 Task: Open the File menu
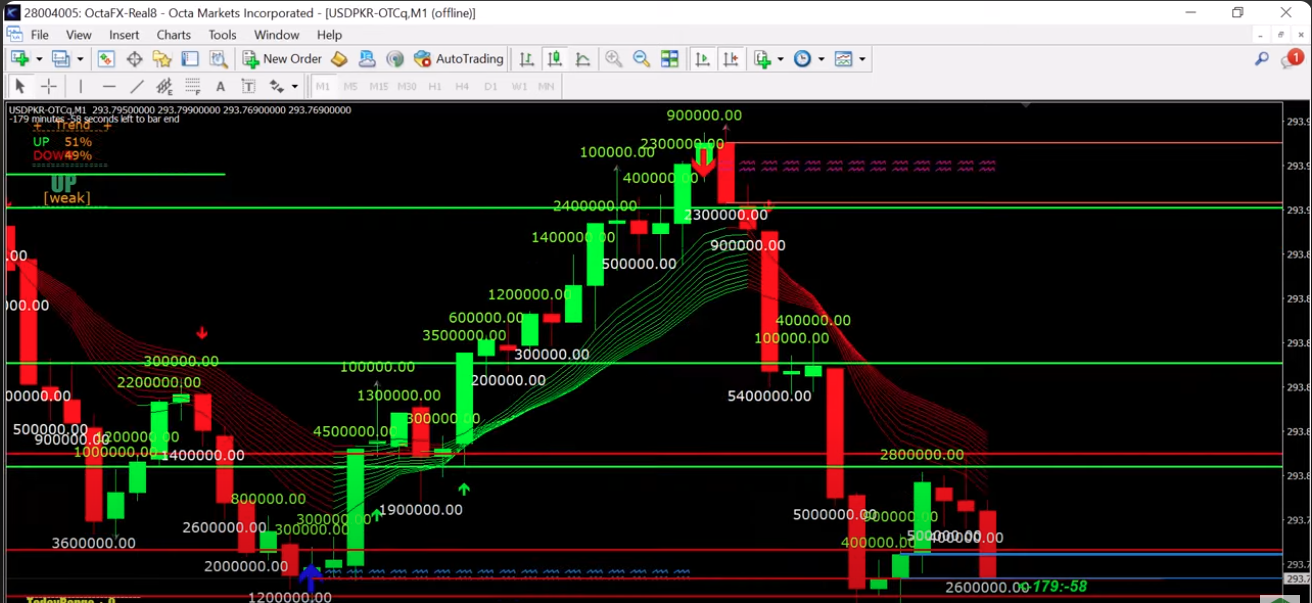[39, 35]
